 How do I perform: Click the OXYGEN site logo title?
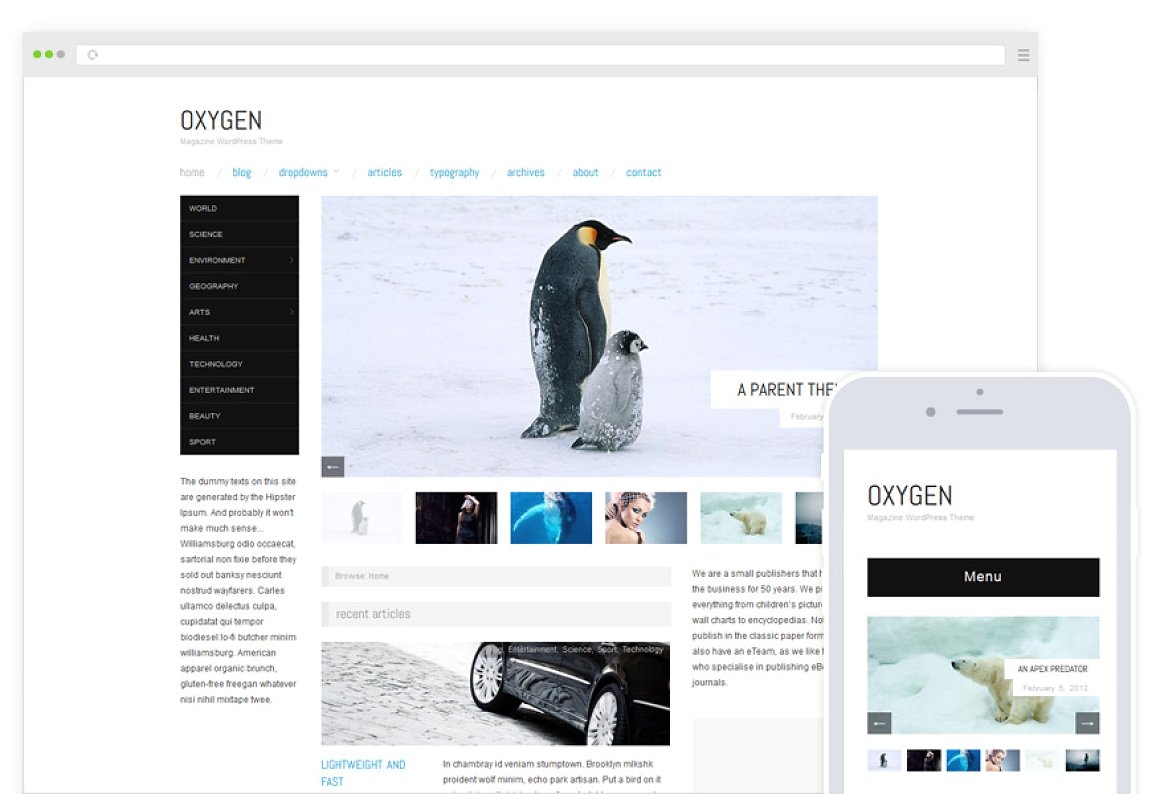pyautogui.click(x=221, y=121)
